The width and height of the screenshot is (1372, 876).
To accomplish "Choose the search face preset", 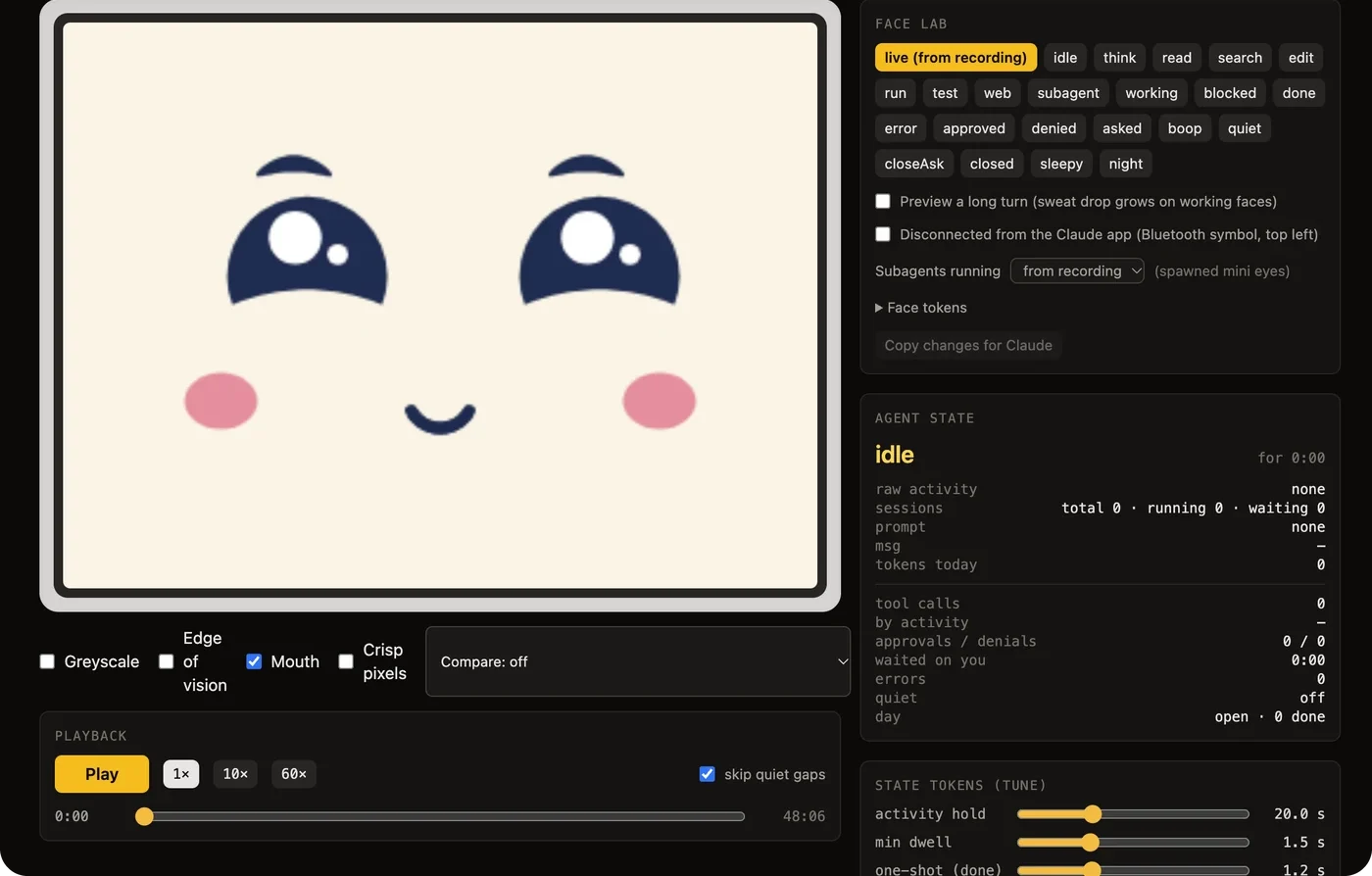I will (x=1240, y=58).
